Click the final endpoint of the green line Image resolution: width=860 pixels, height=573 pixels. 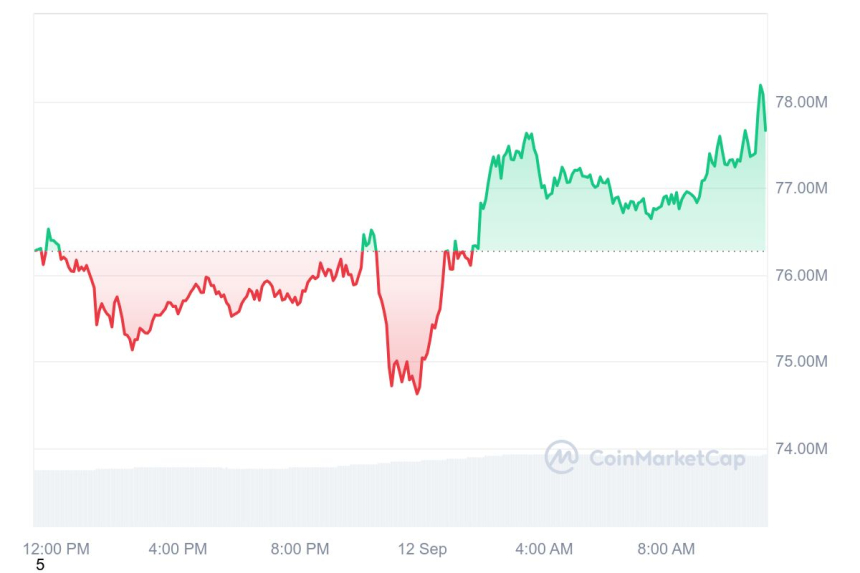(x=766, y=129)
